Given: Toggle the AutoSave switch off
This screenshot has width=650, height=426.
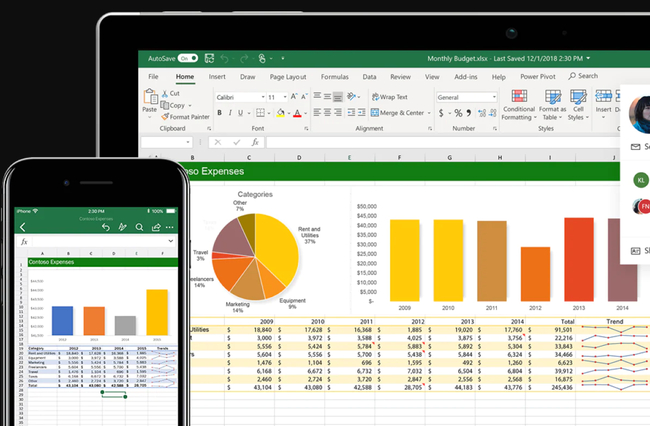Looking at the screenshot, I should (188, 58).
